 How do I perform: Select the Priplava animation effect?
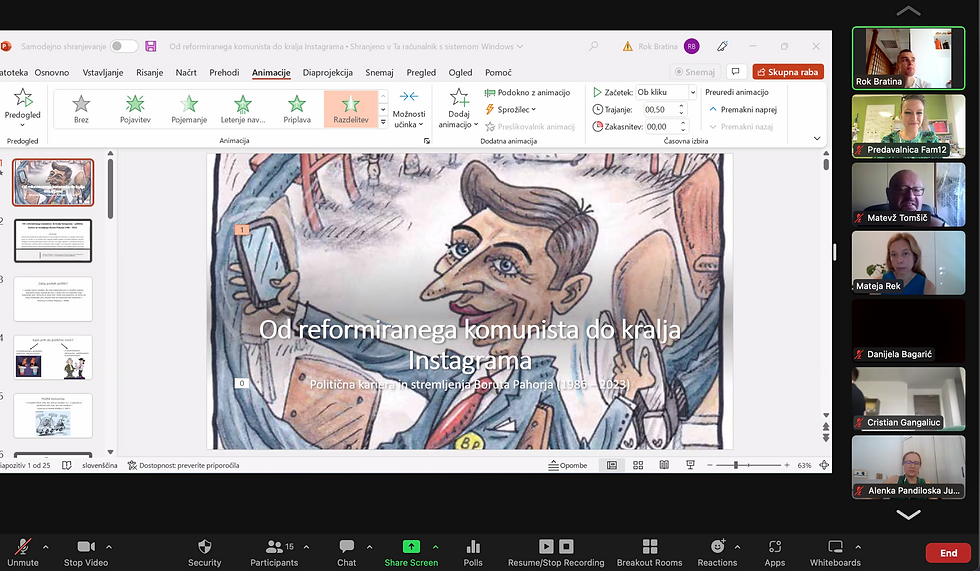(297, 109)
